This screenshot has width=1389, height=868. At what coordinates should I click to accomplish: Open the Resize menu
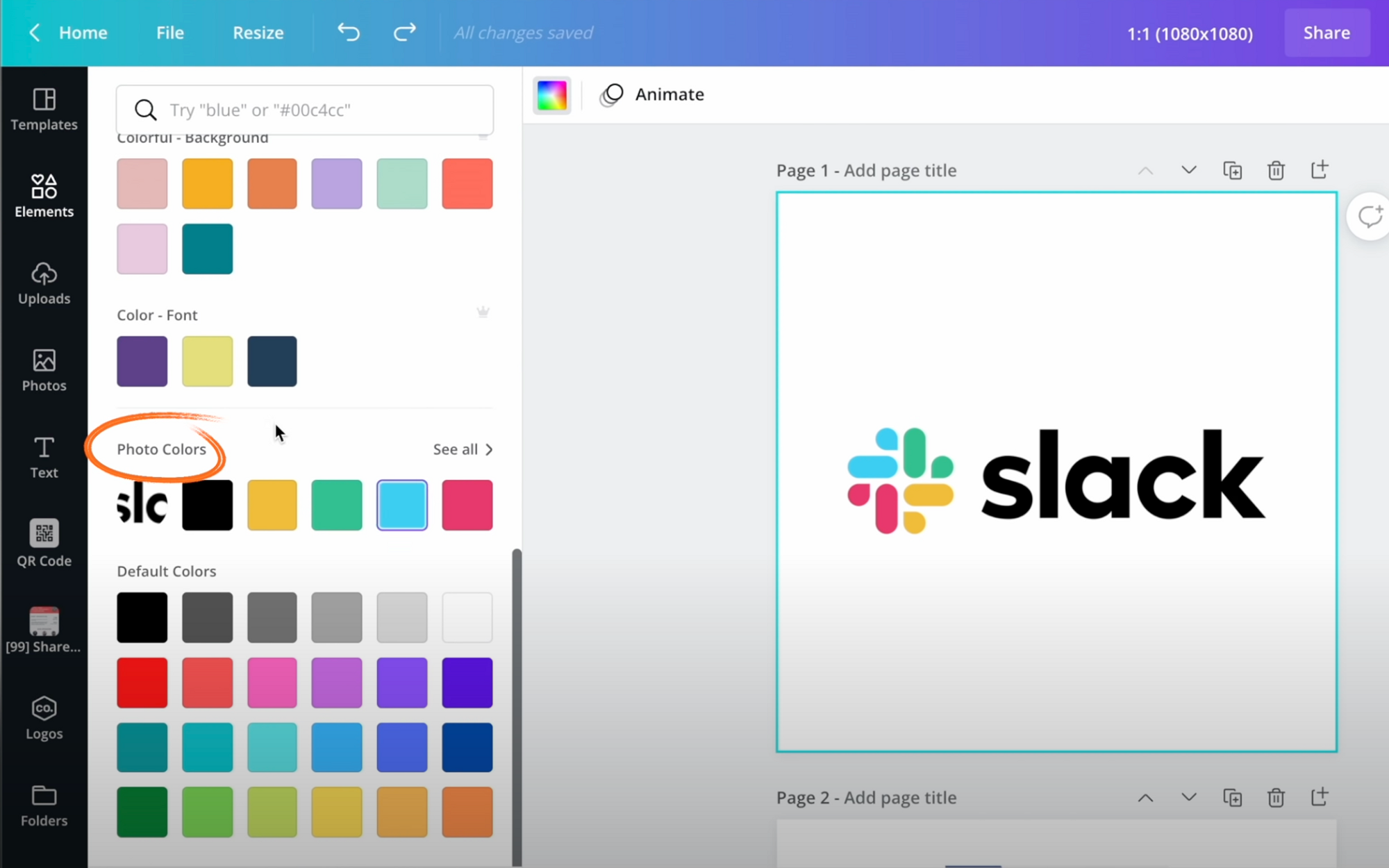tap(258, 33)
